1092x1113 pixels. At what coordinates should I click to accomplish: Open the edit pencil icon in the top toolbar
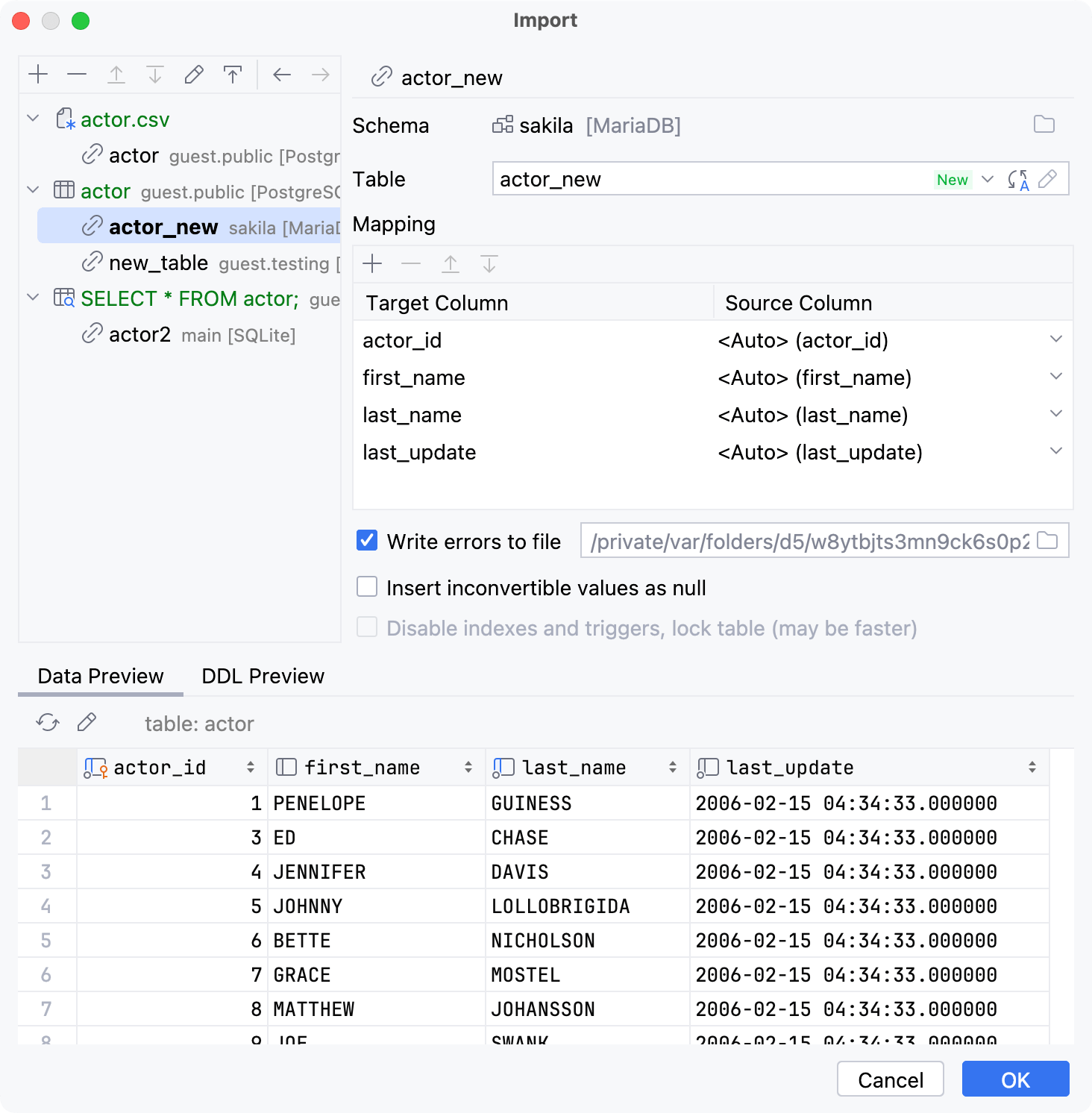point(194,74)
